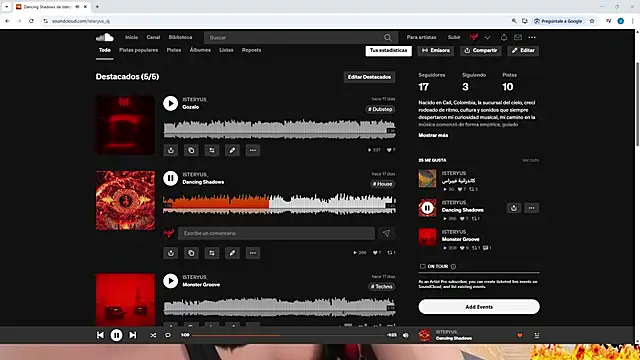Viewport: 640px width, 360px height.
Task: Click the Editar Destacados button
Action: (369, 77)
